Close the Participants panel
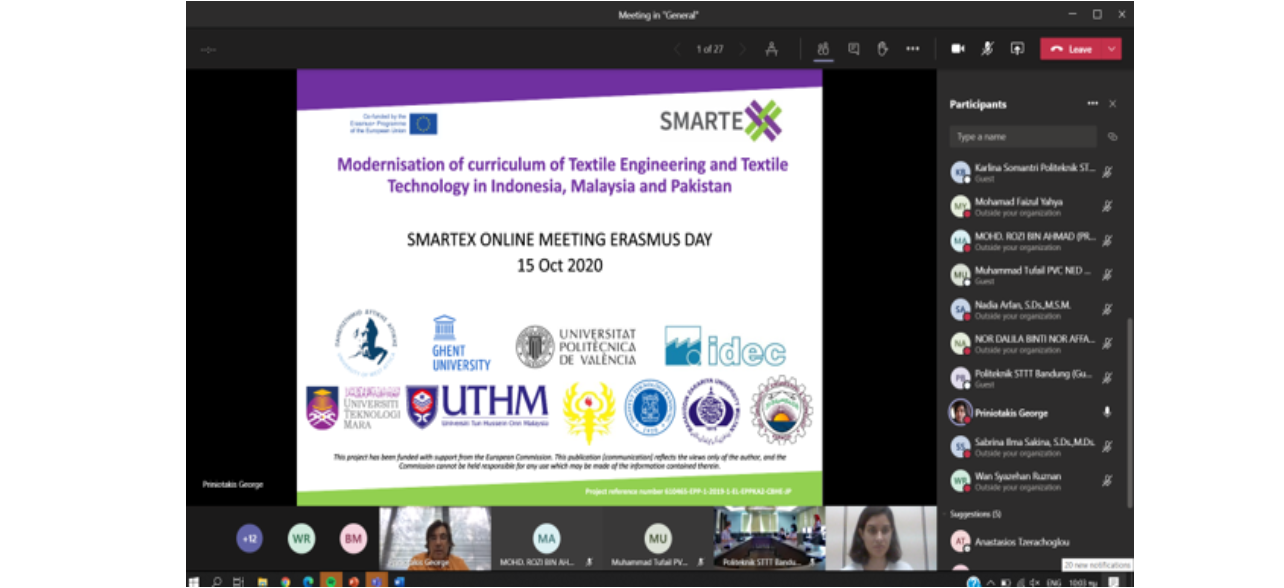Screen dimensions: 1284x588 click(x=1113, y=104)
